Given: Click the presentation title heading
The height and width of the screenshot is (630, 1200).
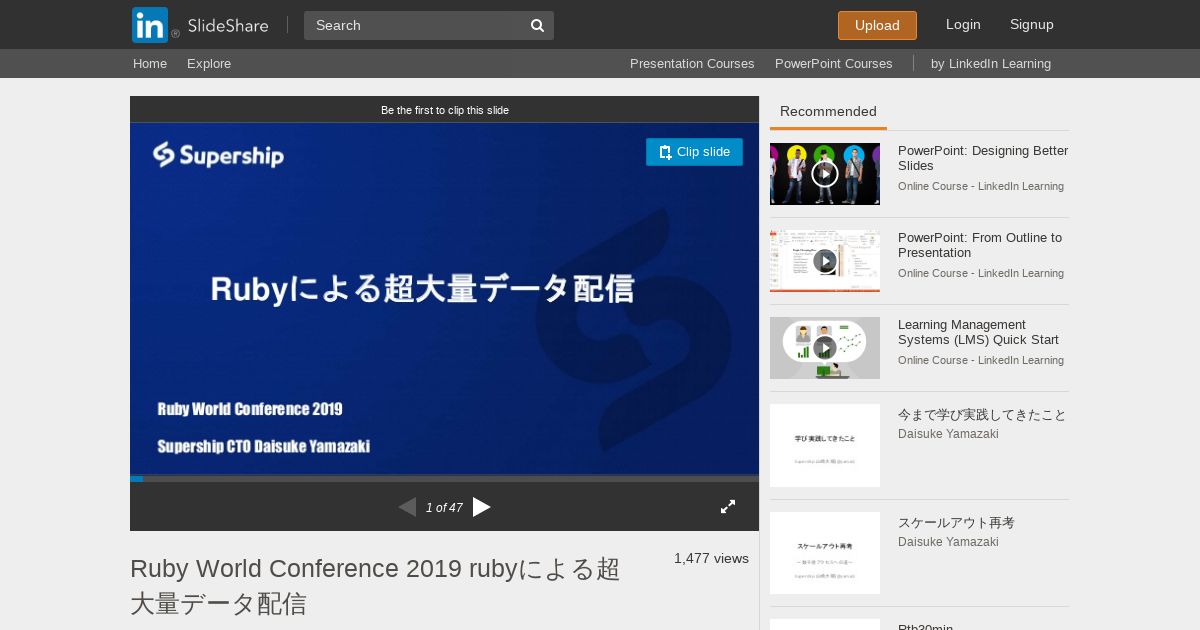Looking at the screenshot, I should coord(375,586).
